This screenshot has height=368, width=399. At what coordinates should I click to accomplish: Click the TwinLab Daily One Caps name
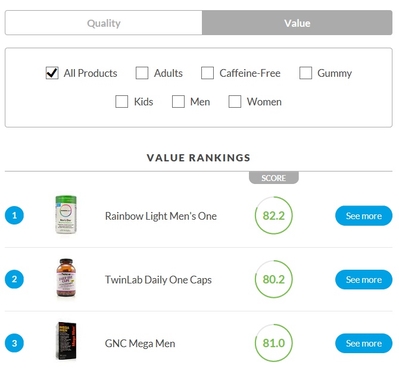158,280
